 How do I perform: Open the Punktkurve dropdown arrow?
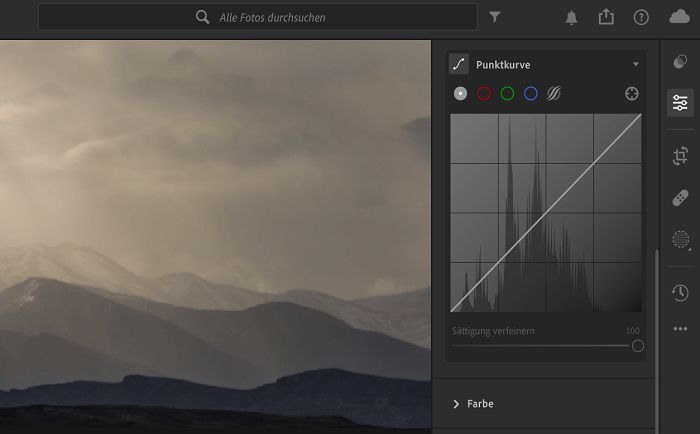click(636, 64)
